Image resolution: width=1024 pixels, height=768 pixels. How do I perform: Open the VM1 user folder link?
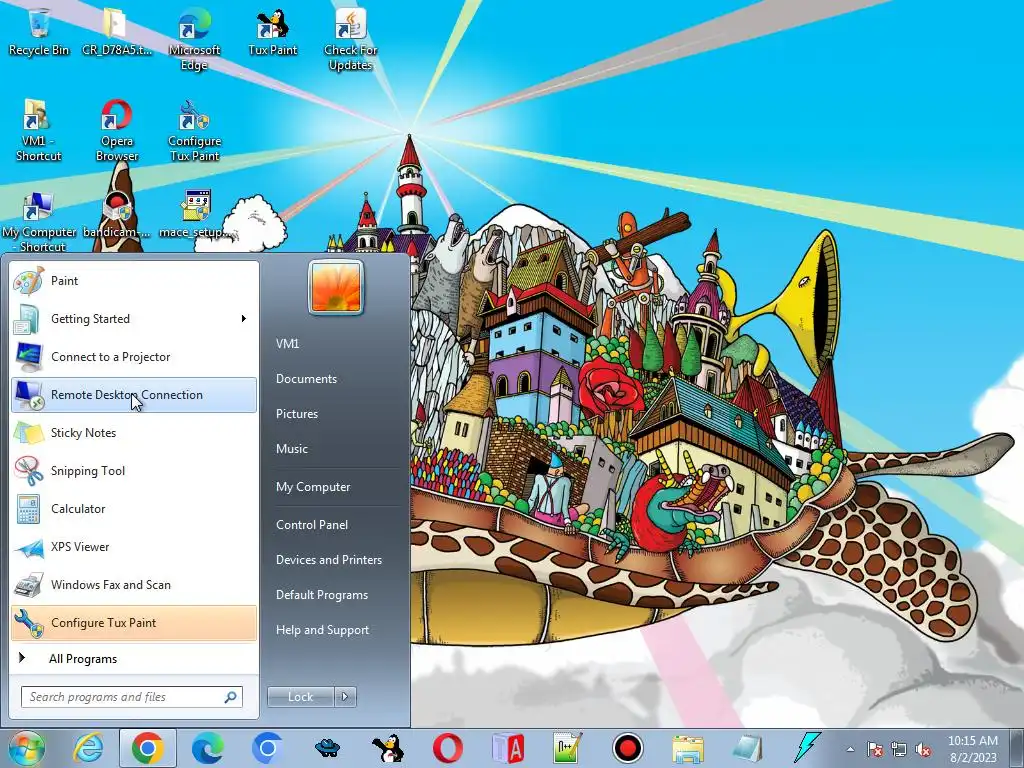[x=287, y=344]
